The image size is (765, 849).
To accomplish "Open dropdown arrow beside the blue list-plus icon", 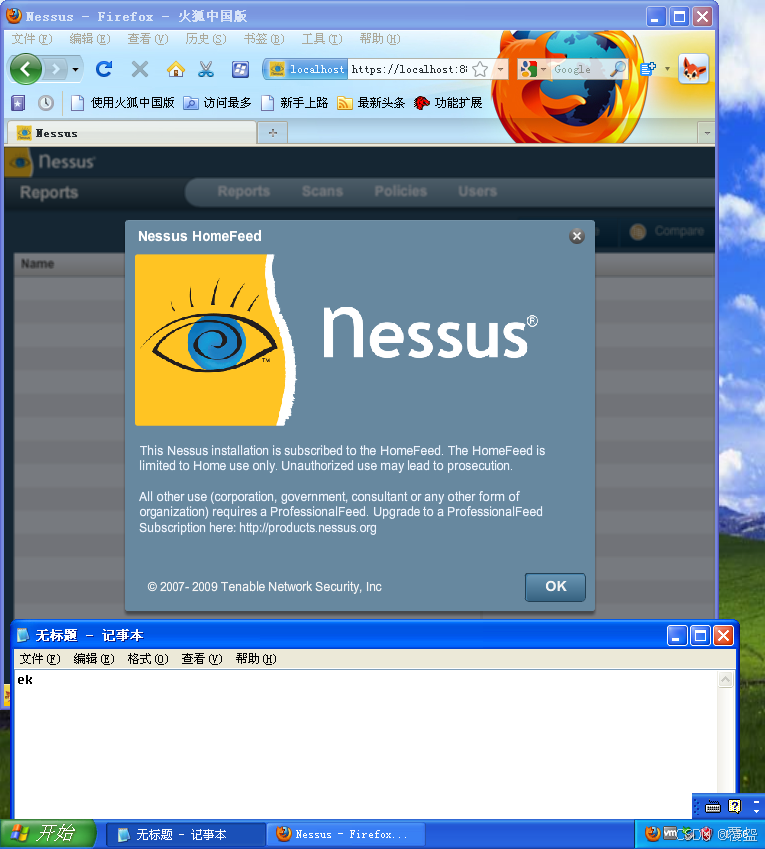I will click(x=667, y=69).
